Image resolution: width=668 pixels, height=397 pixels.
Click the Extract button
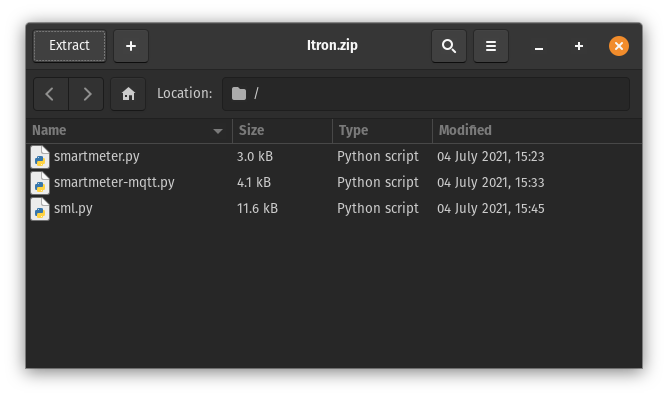(x=69, y=46)
